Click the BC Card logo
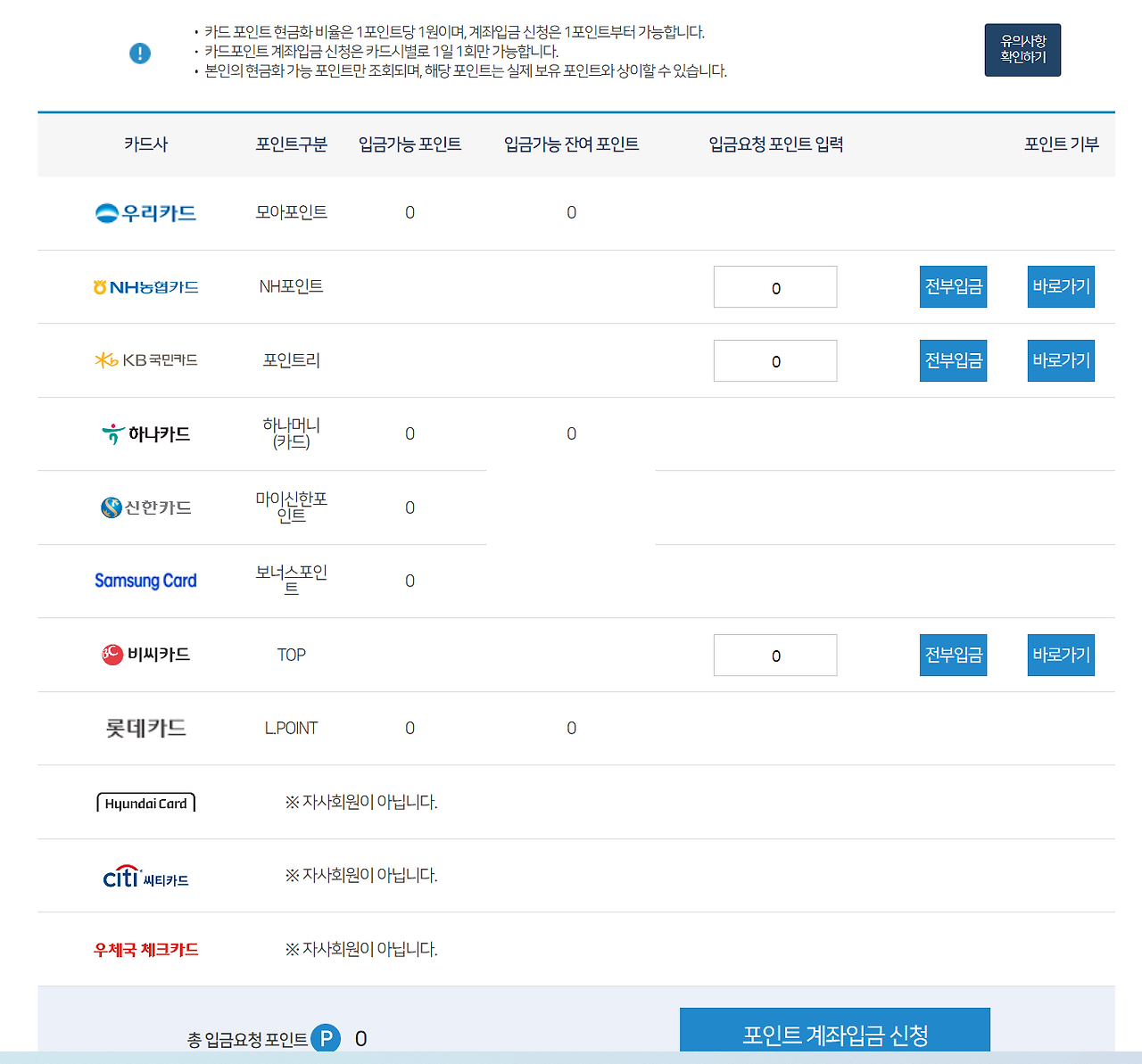1142x1064 pixels. click(x=145, y=655)
